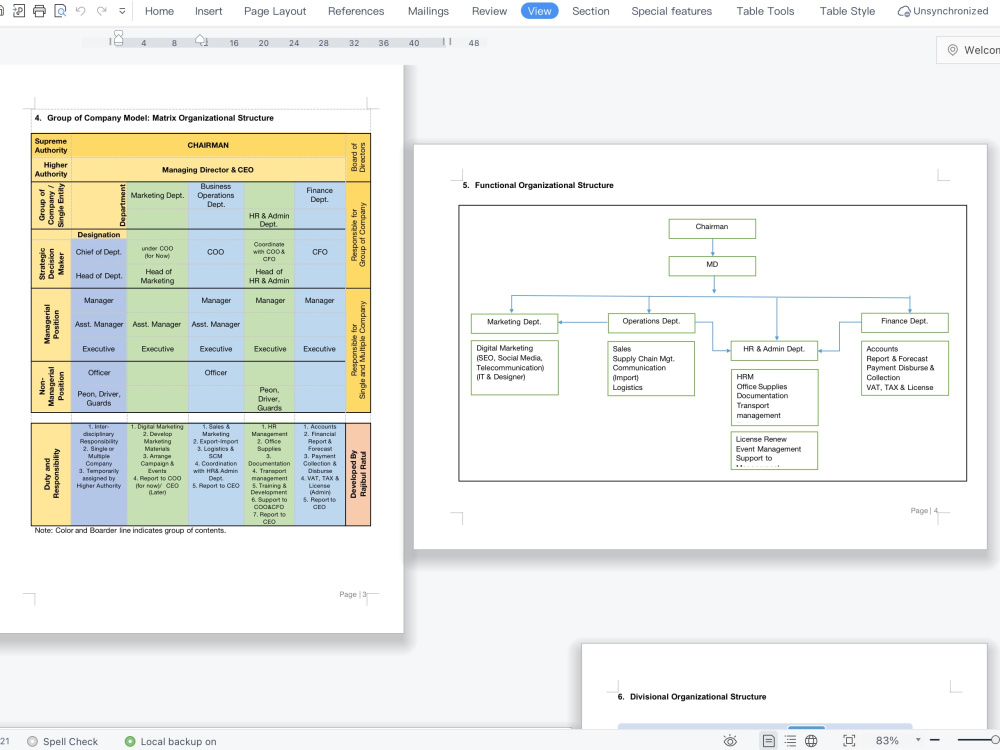Select the active View tab
1000x750 pixels.
[540, 11]
